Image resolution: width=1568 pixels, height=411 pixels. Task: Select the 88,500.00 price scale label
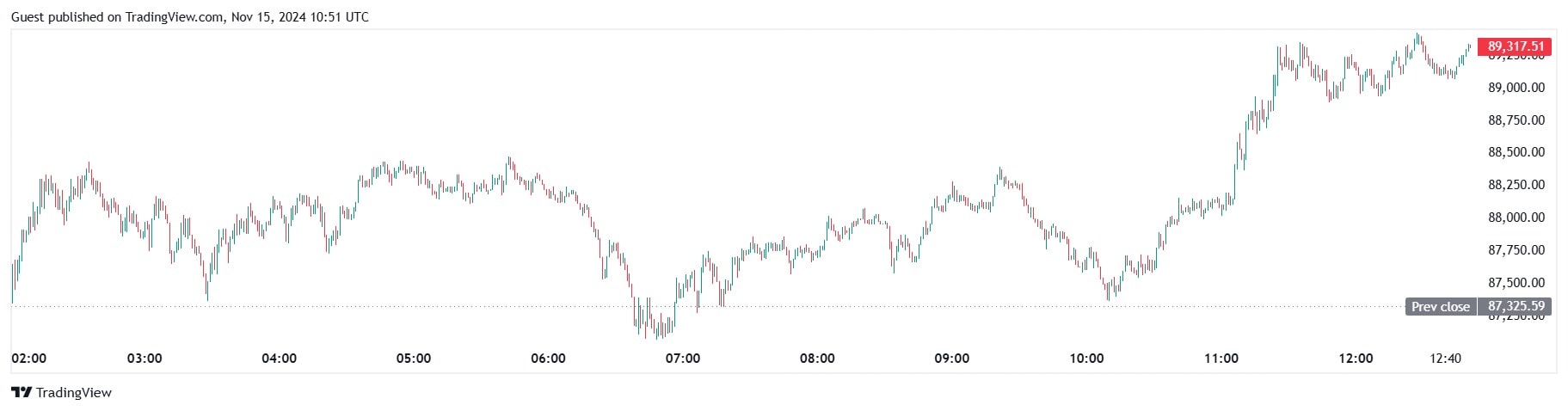[1516, 152]
